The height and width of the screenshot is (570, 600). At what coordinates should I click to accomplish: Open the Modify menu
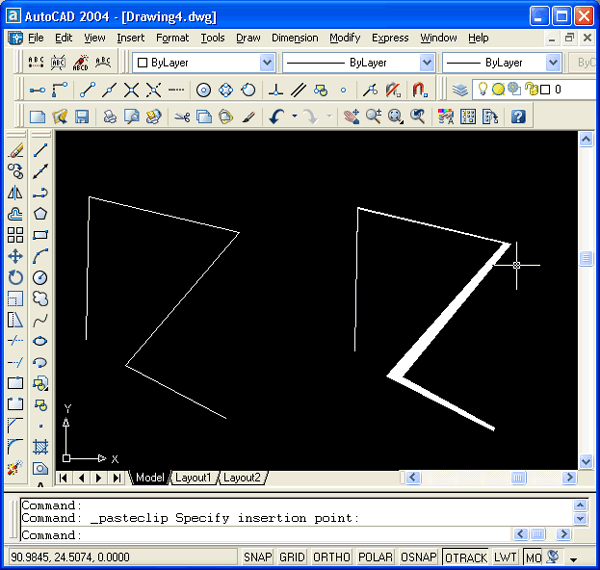coord(344,38)
